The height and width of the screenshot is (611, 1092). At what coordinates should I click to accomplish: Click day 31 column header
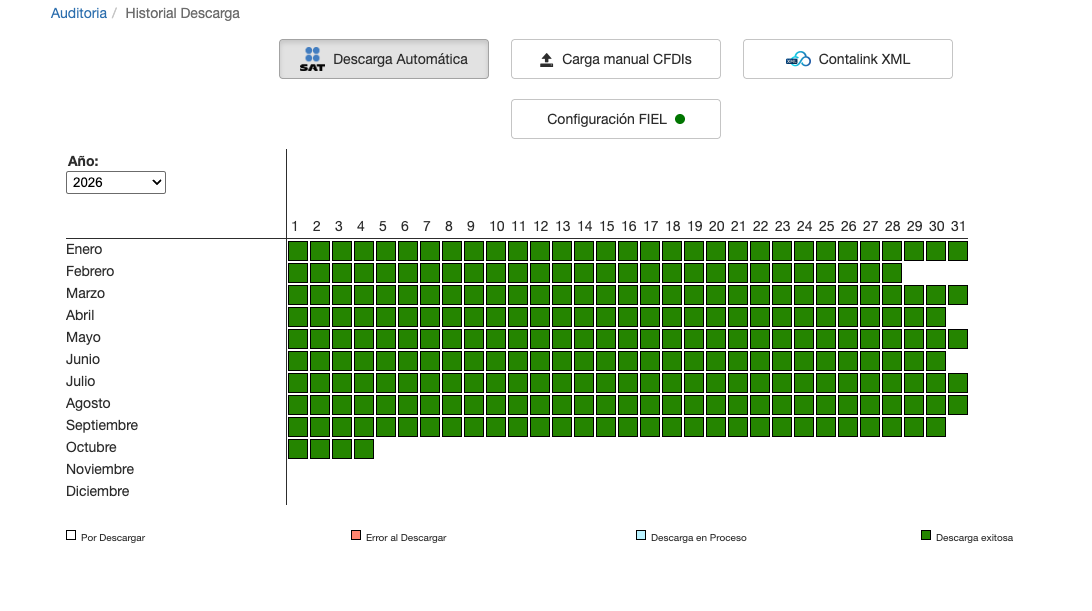[x=958, y=226]
